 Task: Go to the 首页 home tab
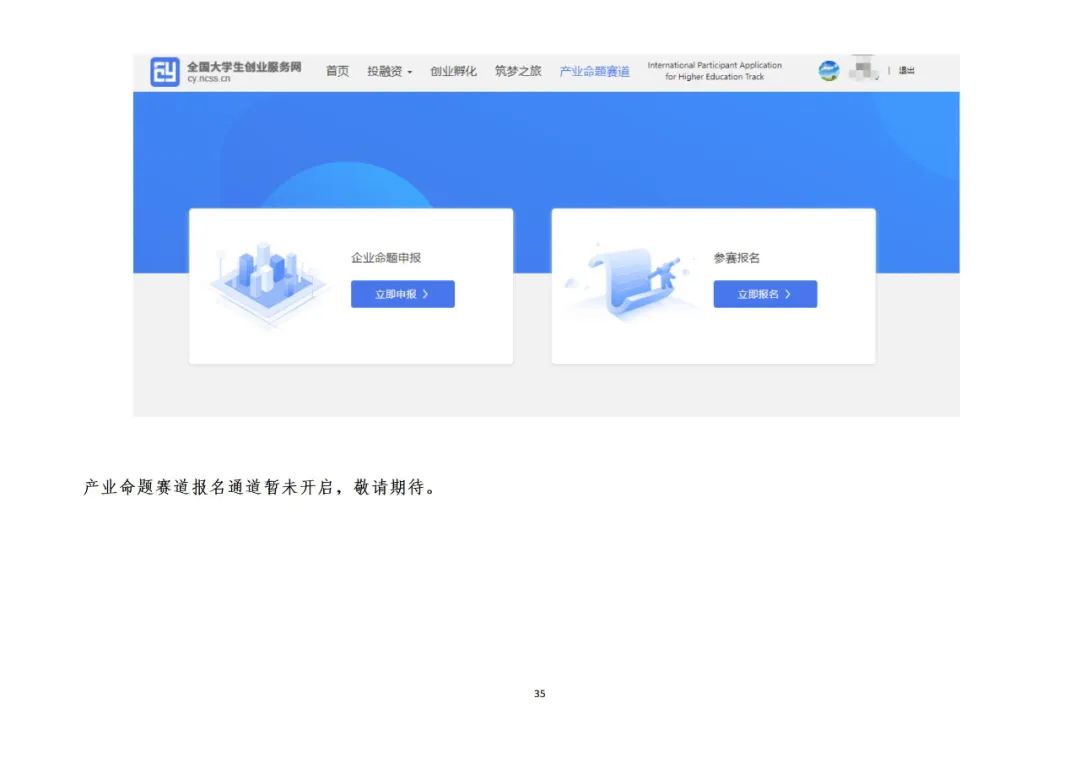pos(337,72)
